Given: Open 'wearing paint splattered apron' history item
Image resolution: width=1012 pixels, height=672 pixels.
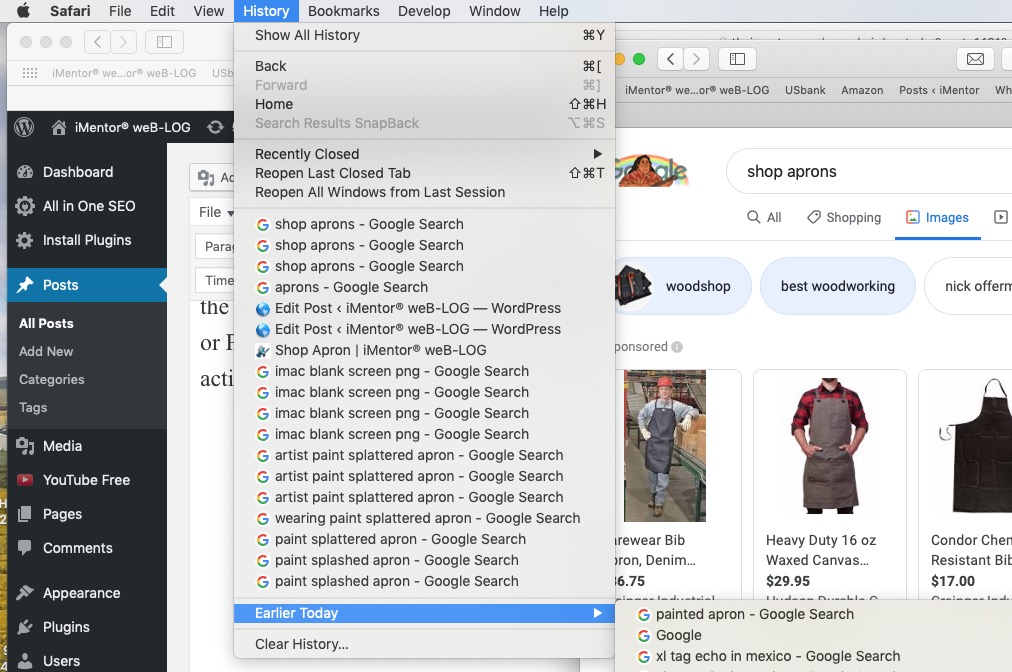Looking at the screenshot, I should [x=424, y=518].
